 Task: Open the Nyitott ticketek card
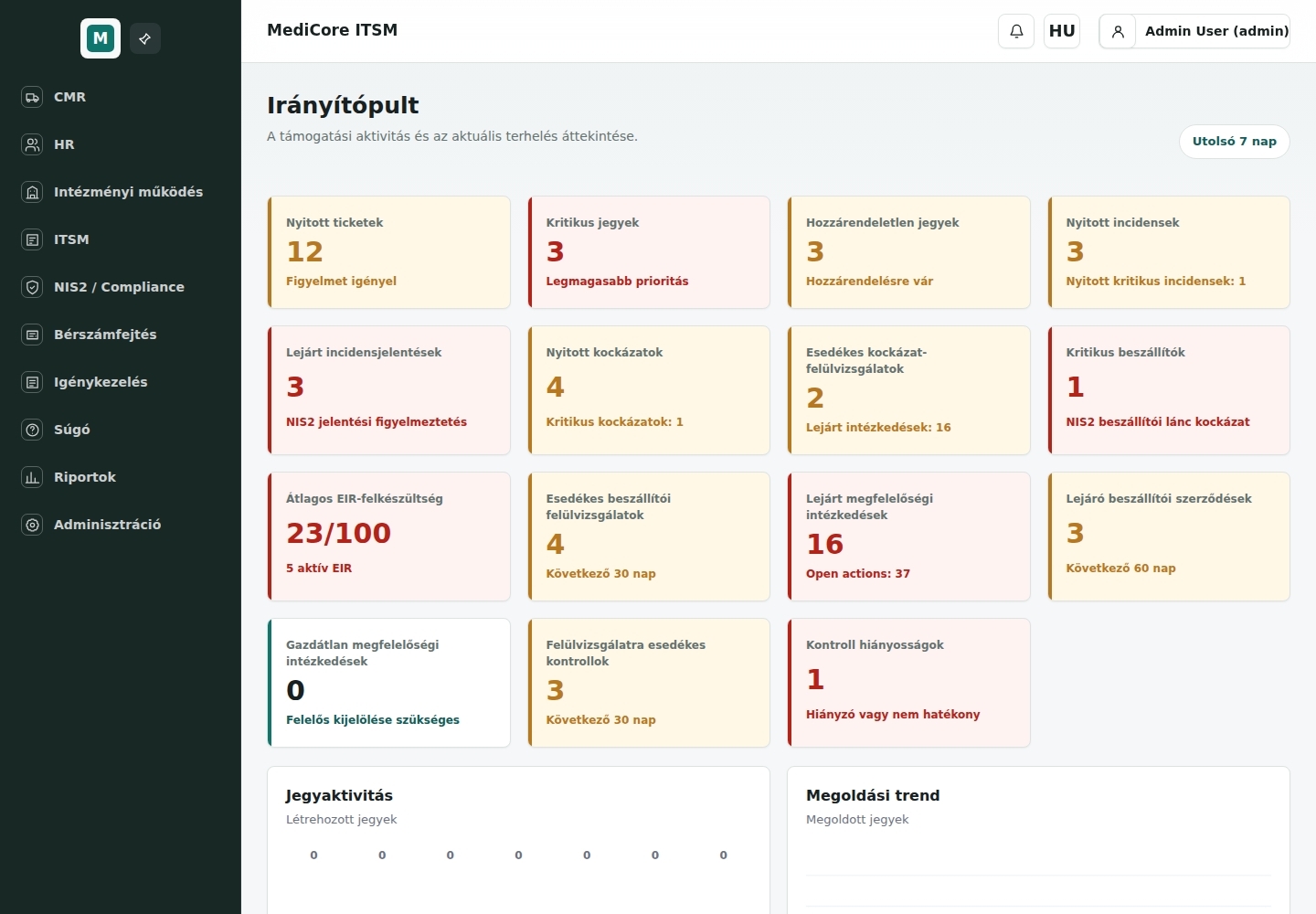pyautogui.click(x=389, y=252)
